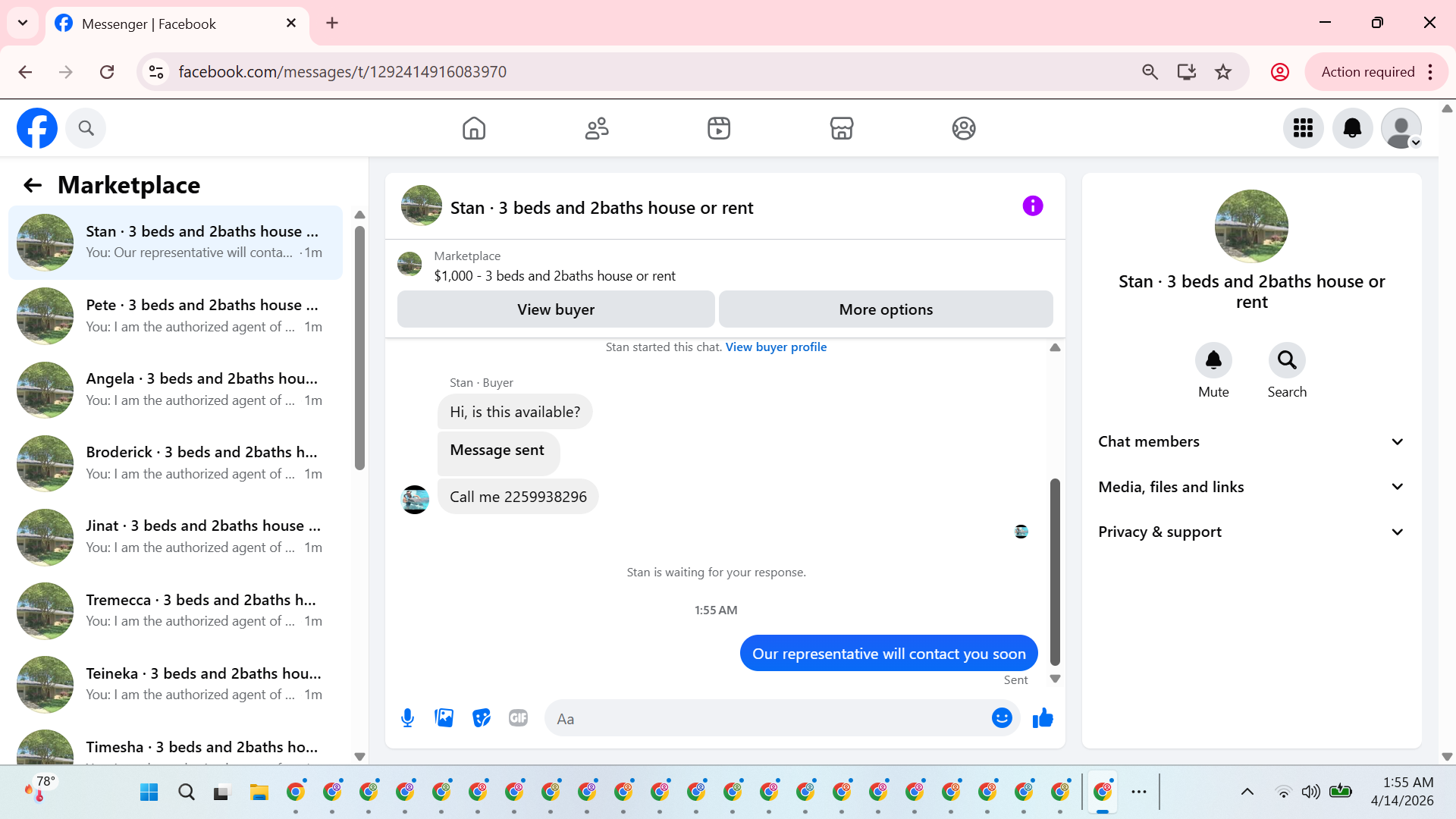1456x819 pixels.
Task: Open the View buyer profile link
Action: (x=776, y=347)
